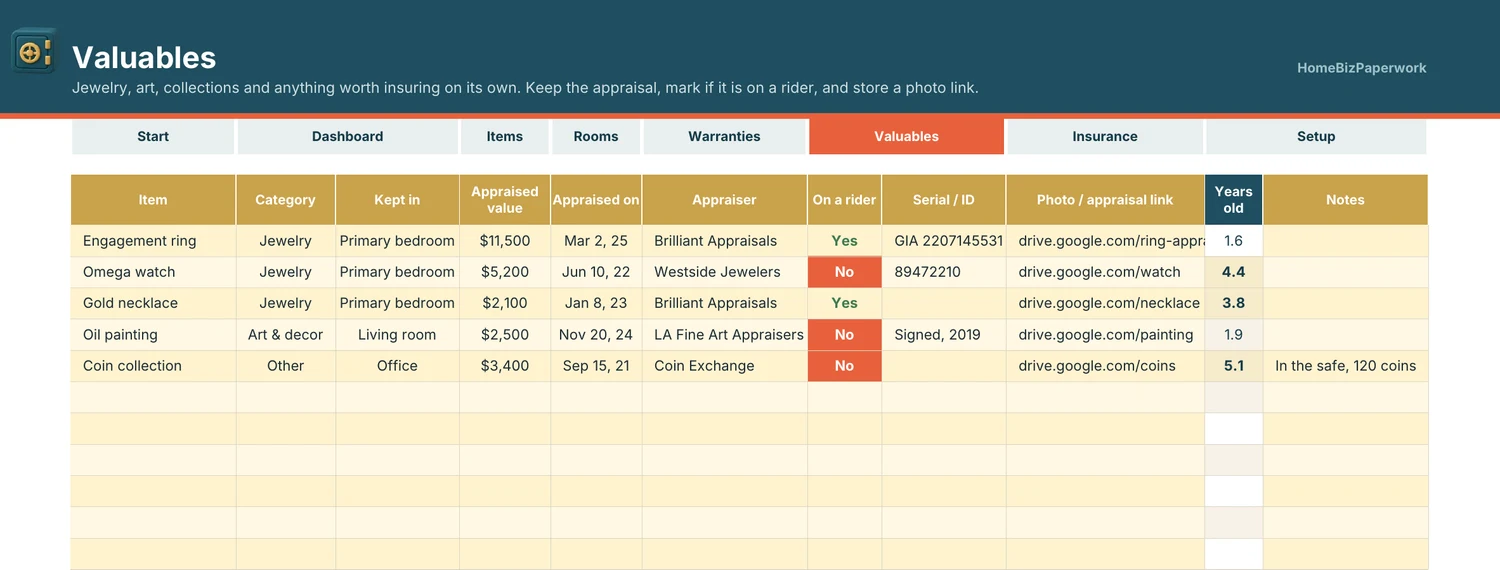Select the Item column header

point(153,200)
